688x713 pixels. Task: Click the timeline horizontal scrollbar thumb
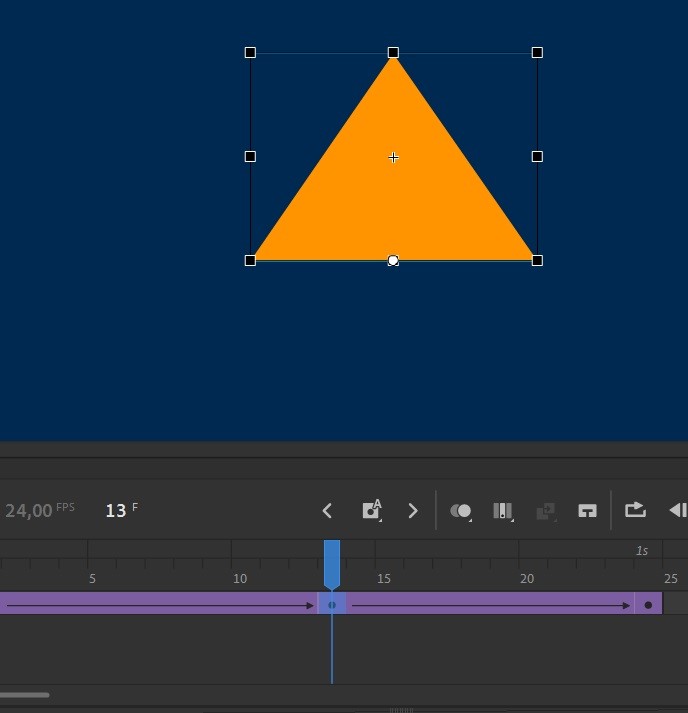[x=25, y=695]
